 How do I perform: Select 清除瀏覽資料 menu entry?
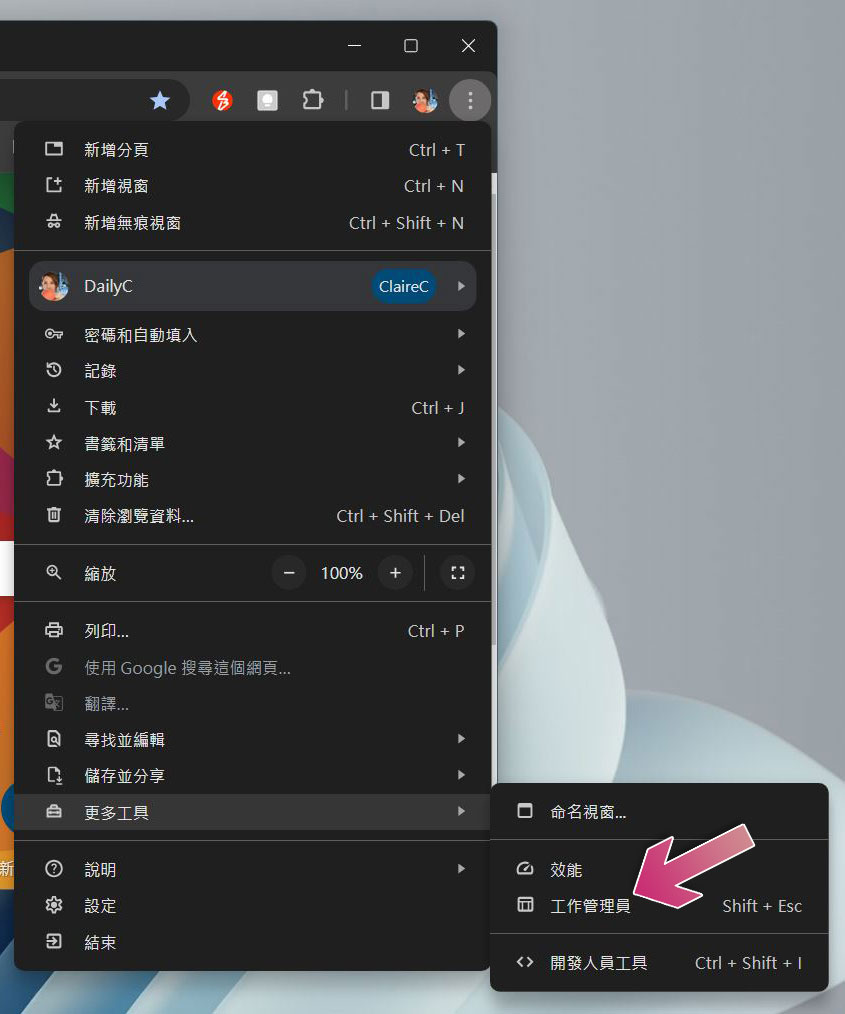click(x=253, y=516)
